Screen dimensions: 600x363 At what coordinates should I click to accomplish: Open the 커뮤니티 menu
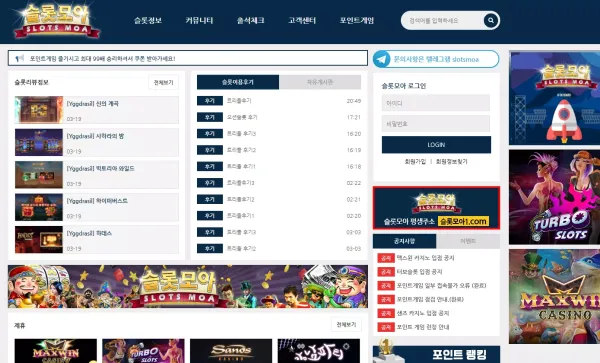pyautogui.click(x=199, y=21)
